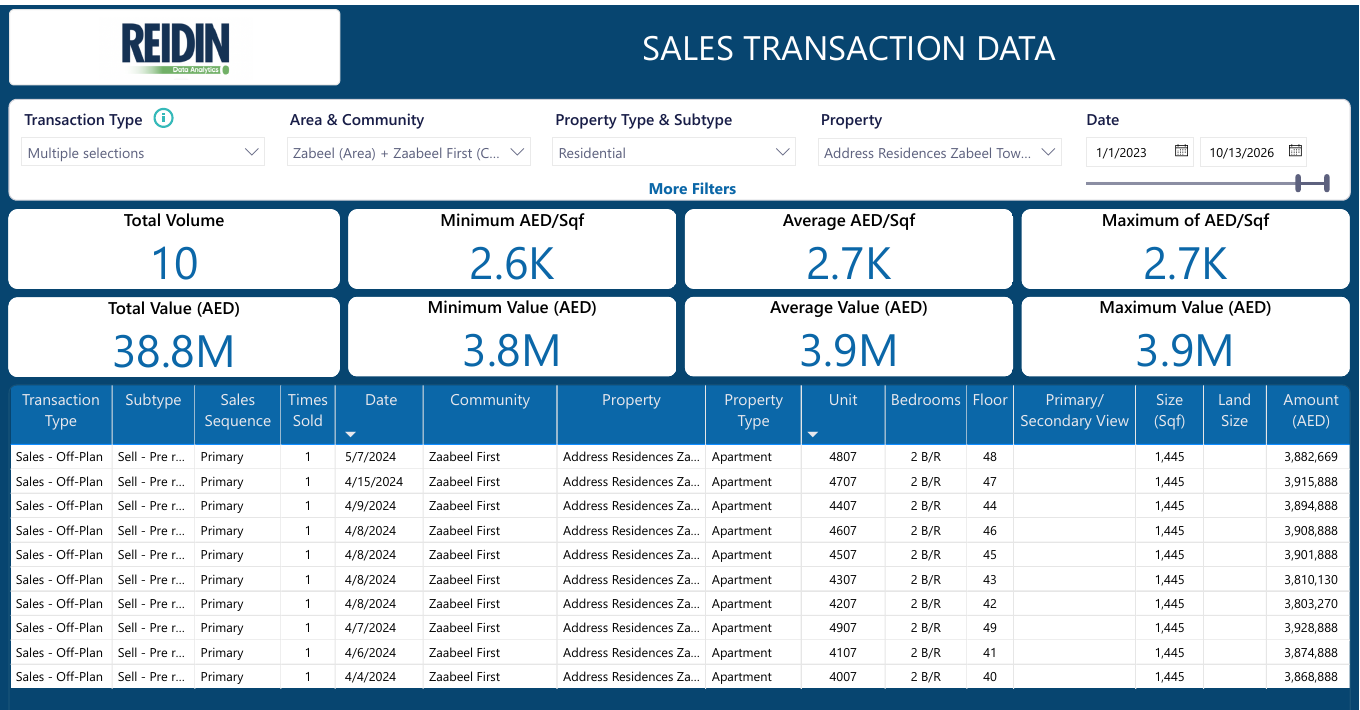Click amount cell 3,868,888
Image resolution: width=1360 pixels, height=710 pixels.
click(x=1309, y=677)
